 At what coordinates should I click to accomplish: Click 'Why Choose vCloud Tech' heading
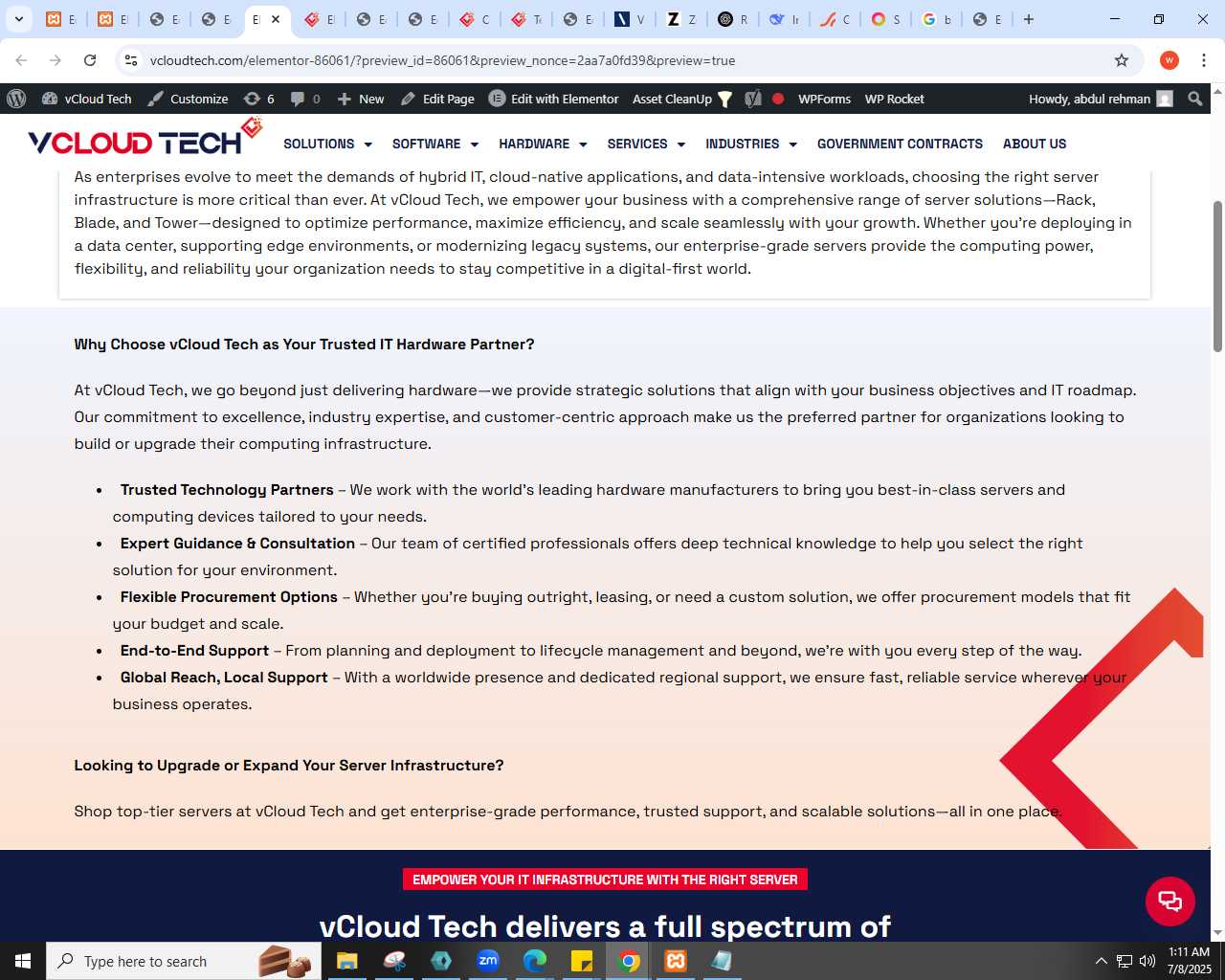coord(304,345)
